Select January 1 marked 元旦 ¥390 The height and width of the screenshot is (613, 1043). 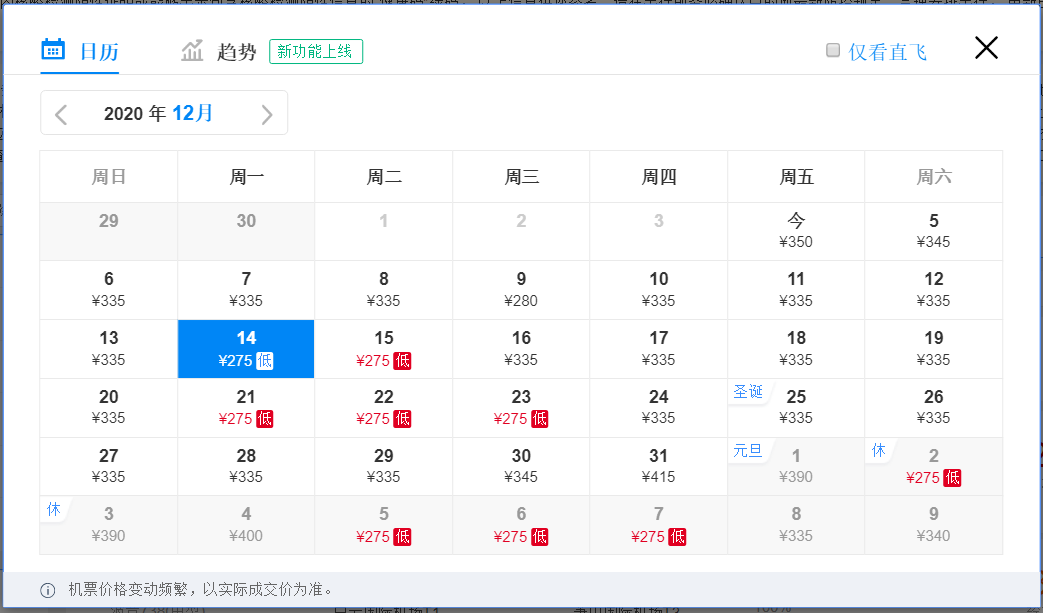[x=796, y=466]
